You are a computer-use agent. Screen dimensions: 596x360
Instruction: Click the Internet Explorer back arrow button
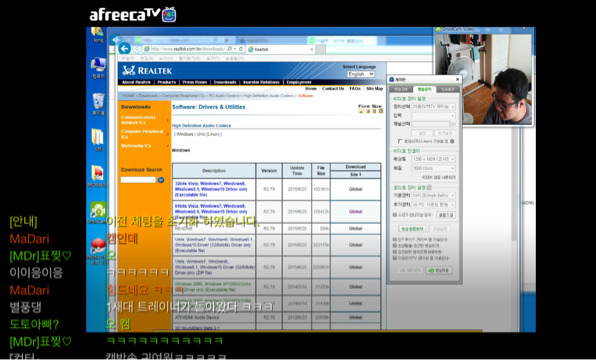124,48
